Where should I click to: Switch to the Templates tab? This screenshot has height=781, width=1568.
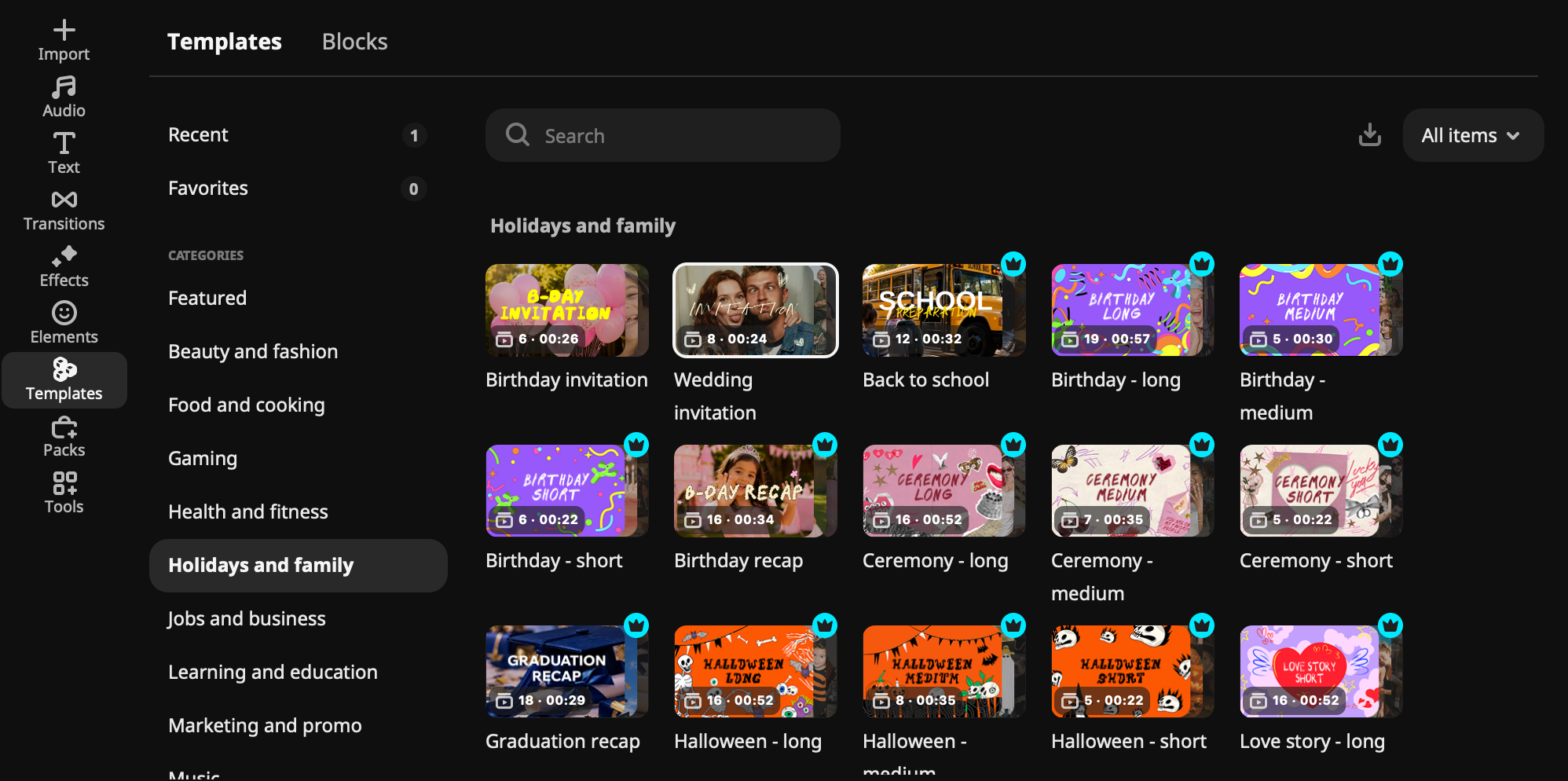point(225,42)
